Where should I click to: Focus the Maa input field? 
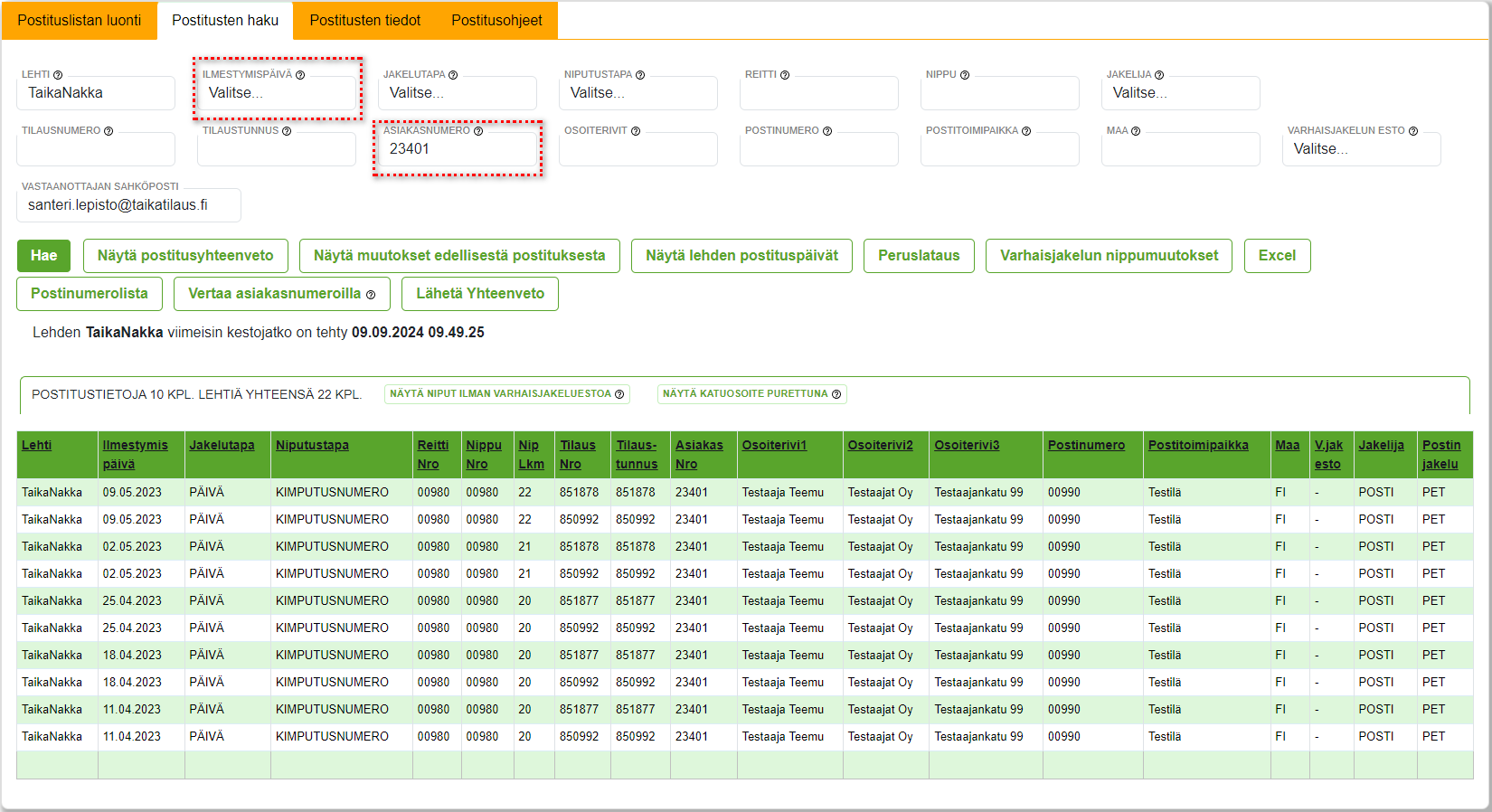(1181, 149)
